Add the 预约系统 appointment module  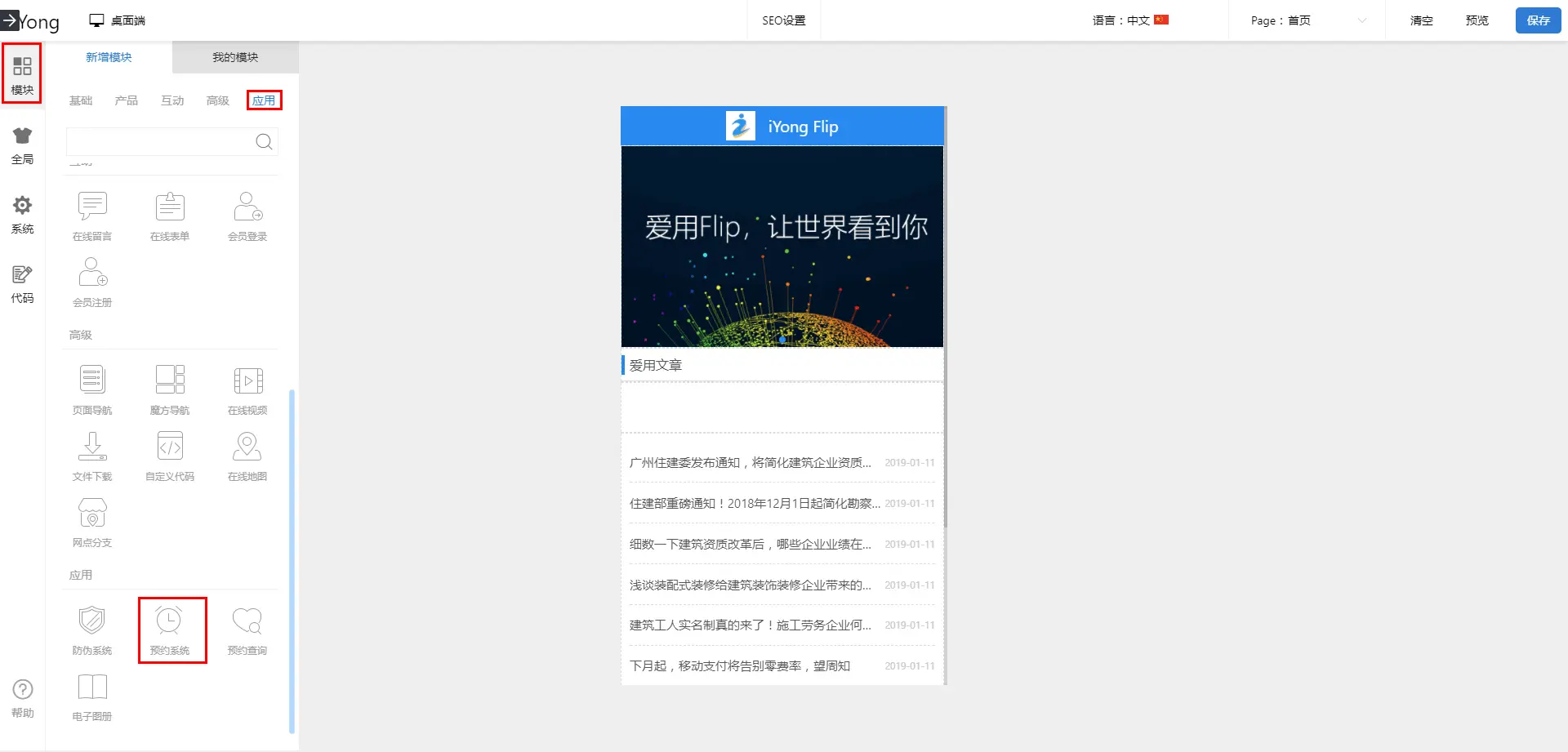(x=170, y=629)
